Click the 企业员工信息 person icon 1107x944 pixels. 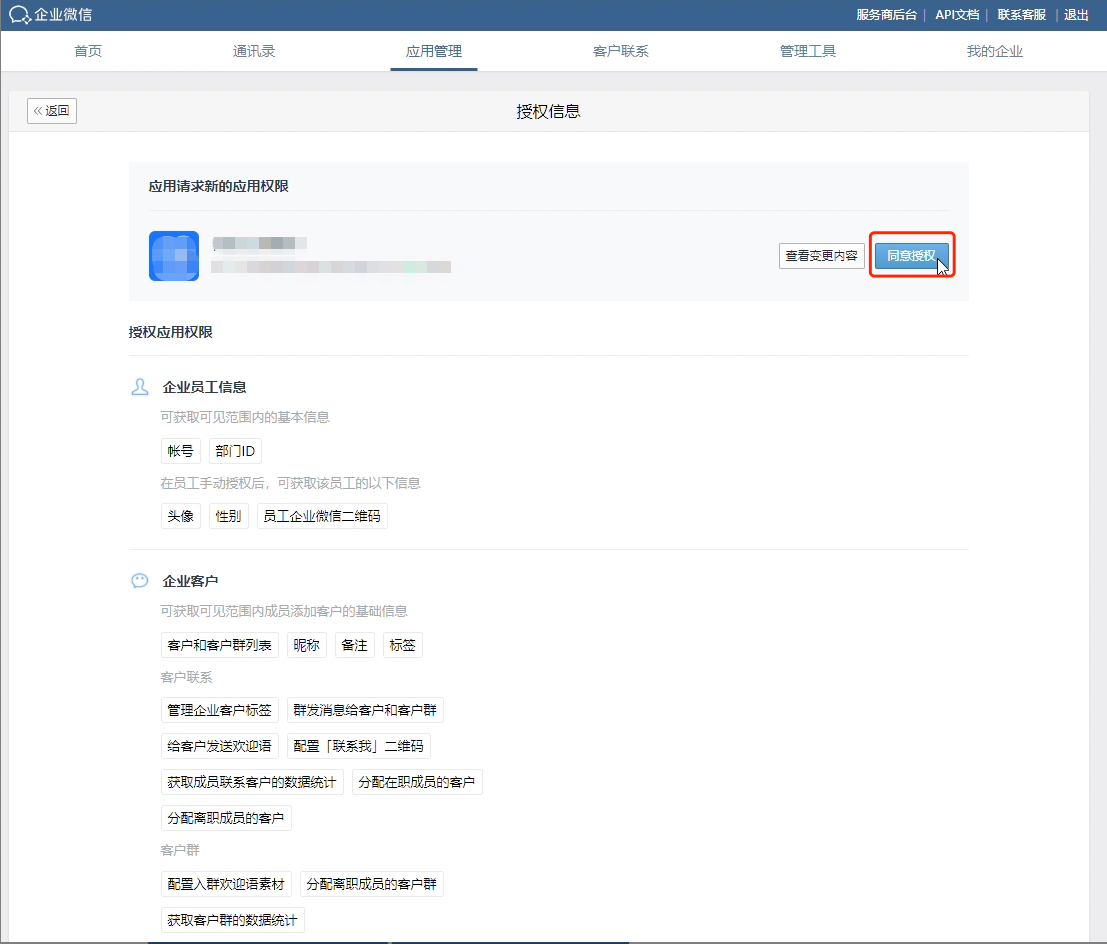coord(140,387)
